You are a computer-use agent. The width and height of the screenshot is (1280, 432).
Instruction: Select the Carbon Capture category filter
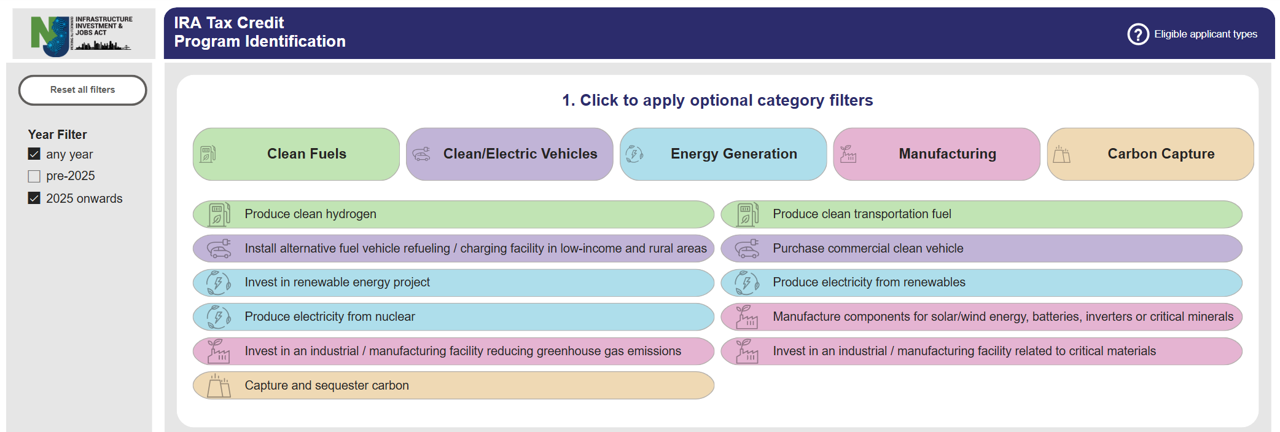(x=1150, y=154)
